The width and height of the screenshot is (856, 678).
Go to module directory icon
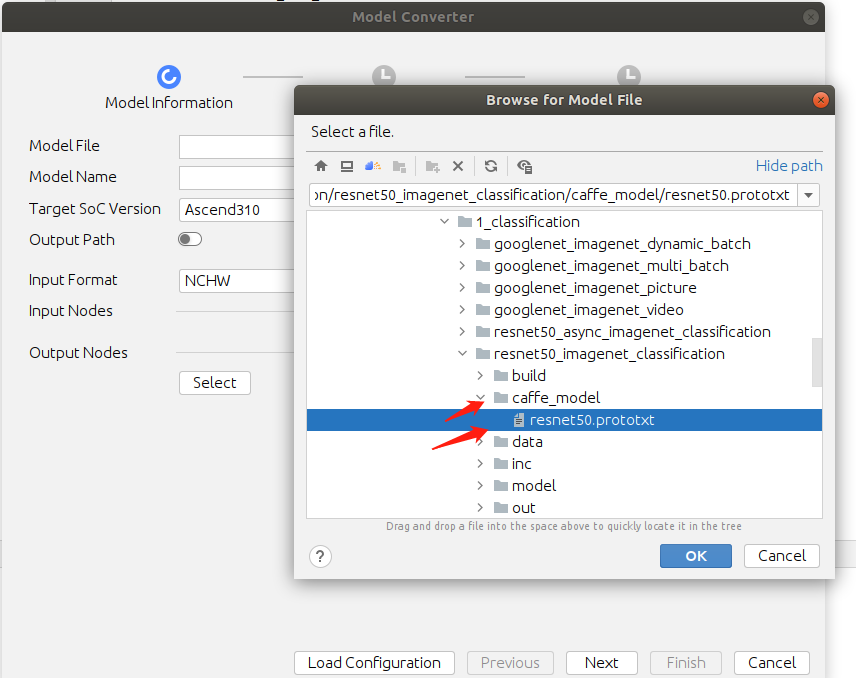pyautogui.click(x=400, y=166)
